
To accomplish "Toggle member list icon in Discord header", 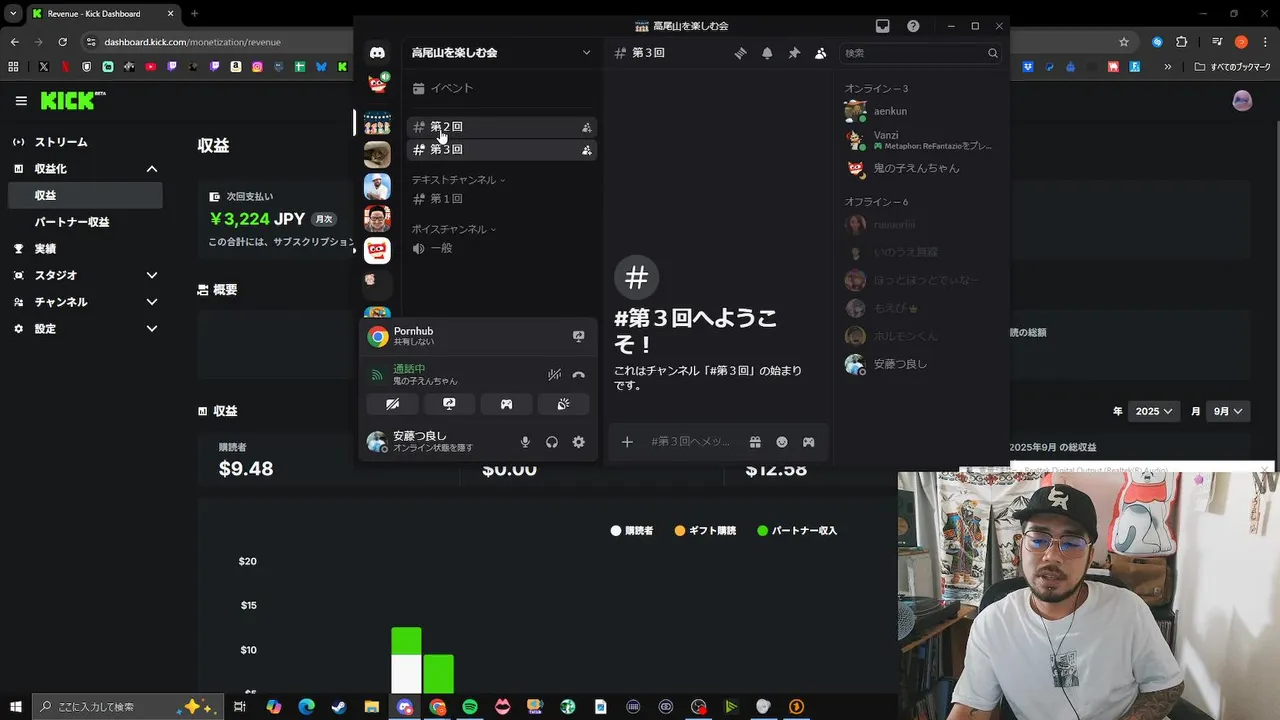I will [x=821, y=53].
